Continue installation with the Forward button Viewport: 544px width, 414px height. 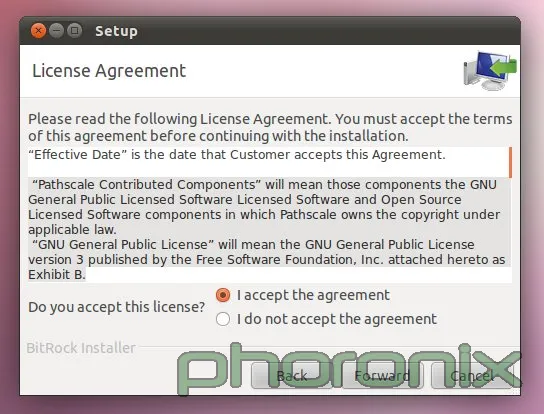(x=382, y=376)
